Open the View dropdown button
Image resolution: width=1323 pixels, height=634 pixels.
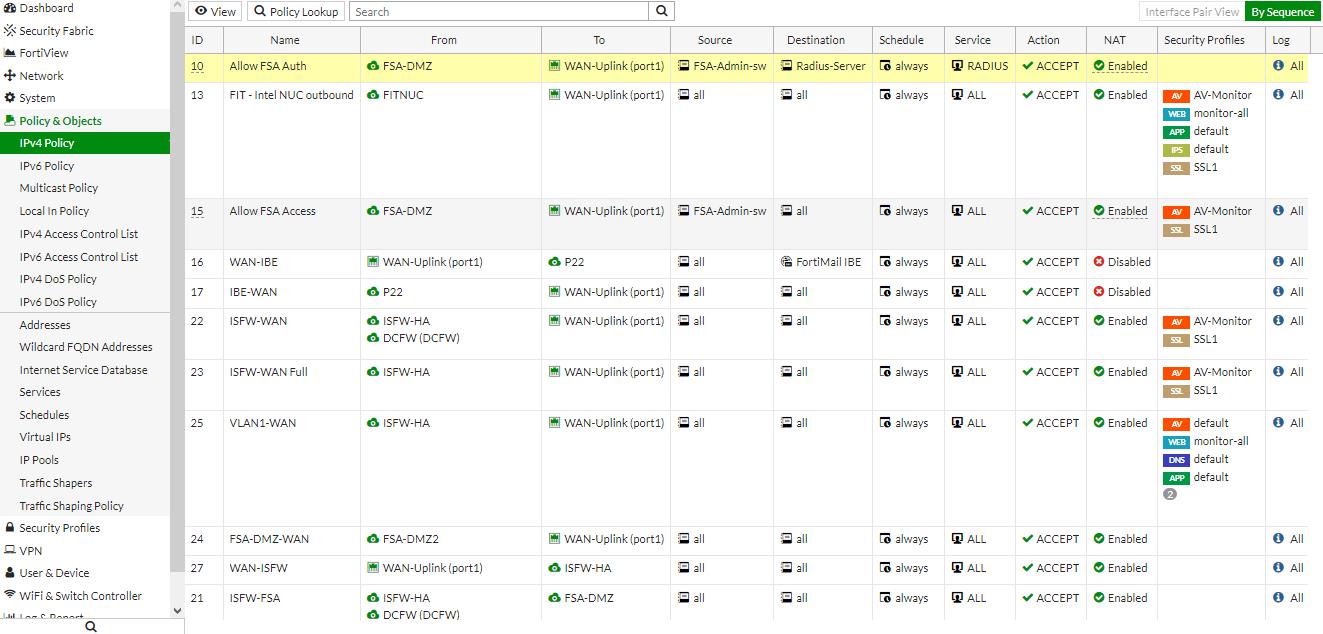click(215, 12)
